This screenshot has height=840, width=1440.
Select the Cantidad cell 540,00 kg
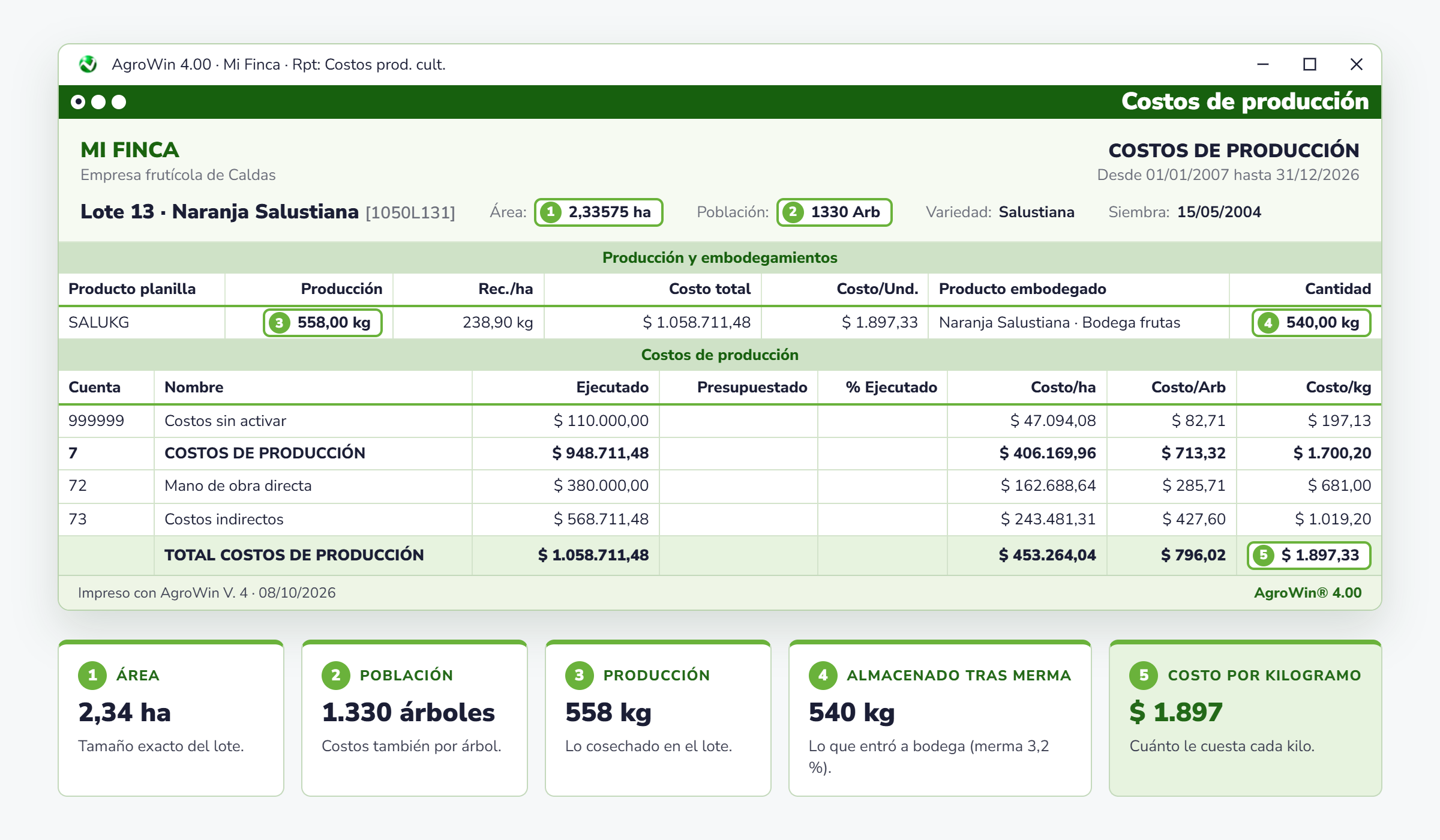tap(1311, 323)
